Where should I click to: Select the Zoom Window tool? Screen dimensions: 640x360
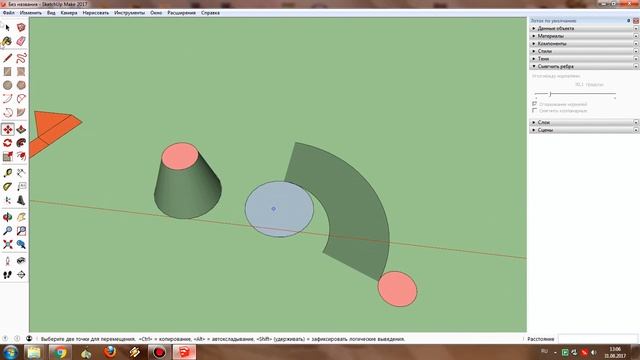click(21, 231)
